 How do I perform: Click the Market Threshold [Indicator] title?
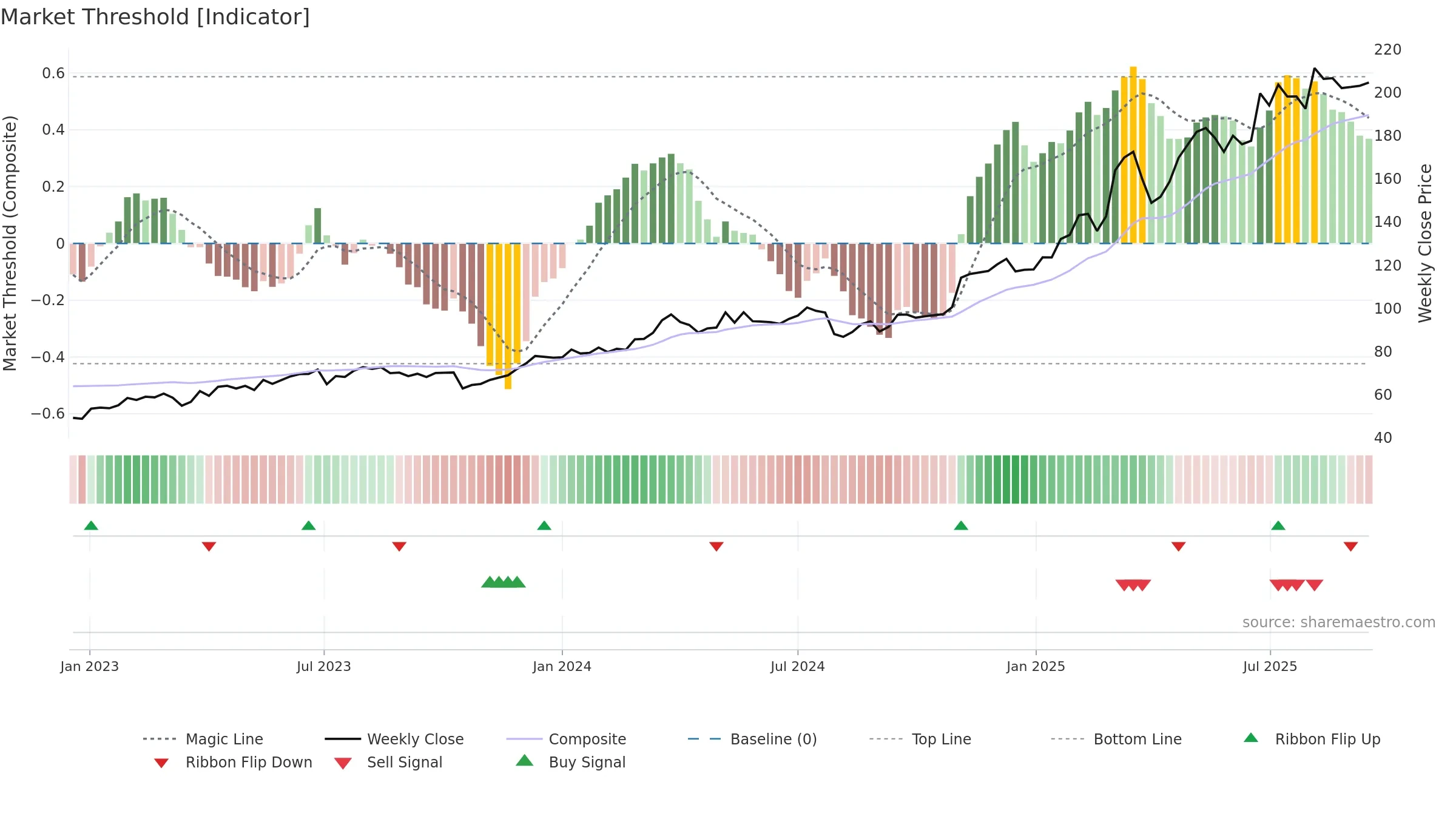155,17
